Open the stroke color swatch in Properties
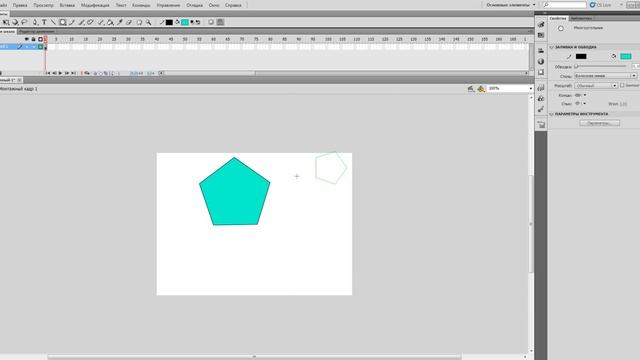This screenshot has width=640, height=360. click(581, 56)
